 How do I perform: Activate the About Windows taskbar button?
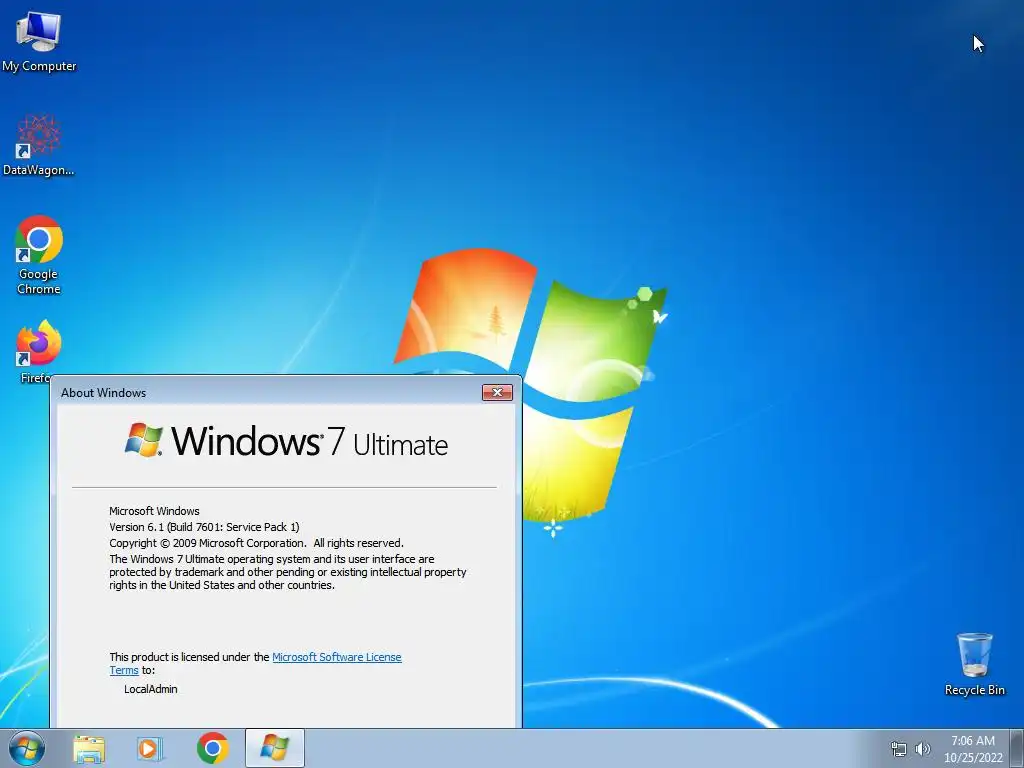click(274, 748)
